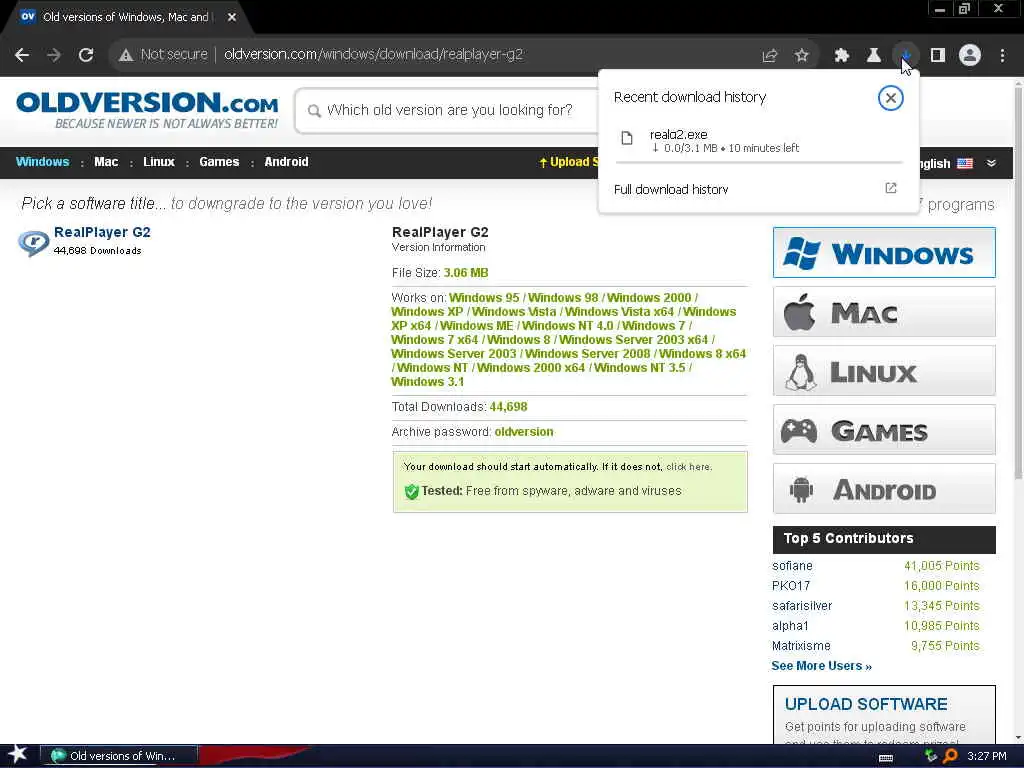Open Chrome Labs flask icon
The width and height of the screenshot is (1024, 768).
874,56
